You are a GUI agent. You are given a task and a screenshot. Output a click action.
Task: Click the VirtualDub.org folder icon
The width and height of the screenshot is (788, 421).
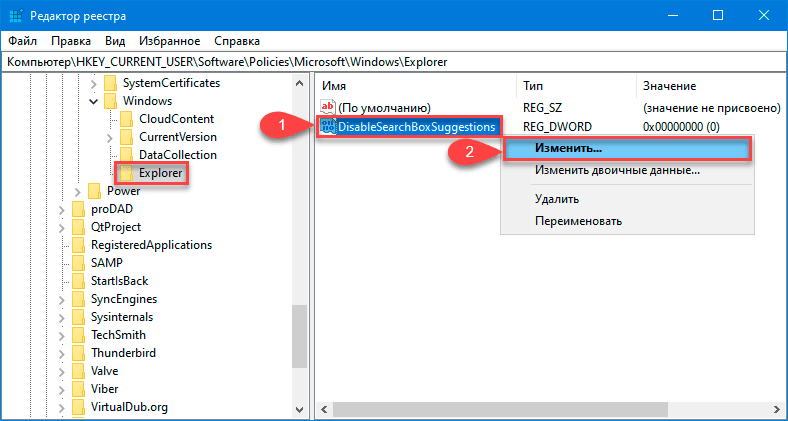pyautogui.click(x=78, y=407)
